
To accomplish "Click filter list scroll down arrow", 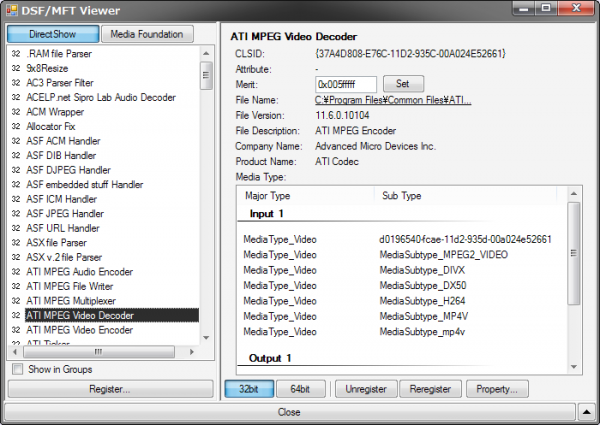I will pyautogui.click(x=206, y=337).
